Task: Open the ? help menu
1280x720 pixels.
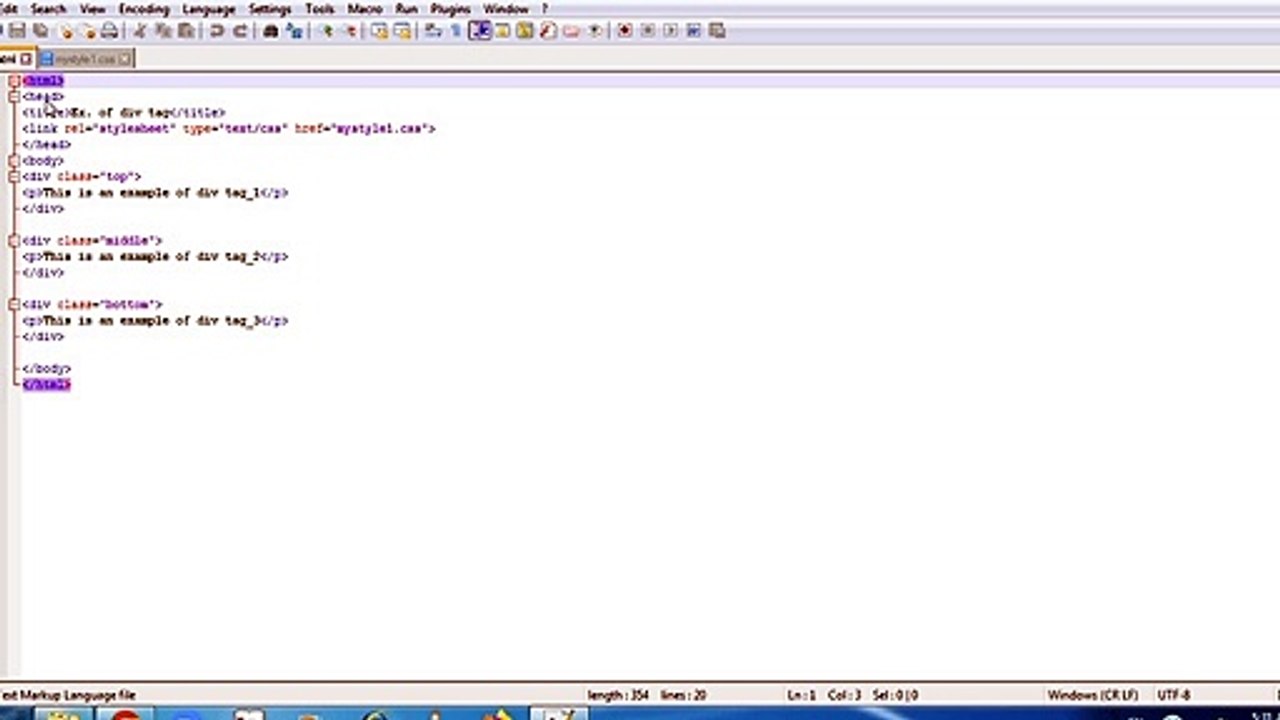Action: [545, 8]
